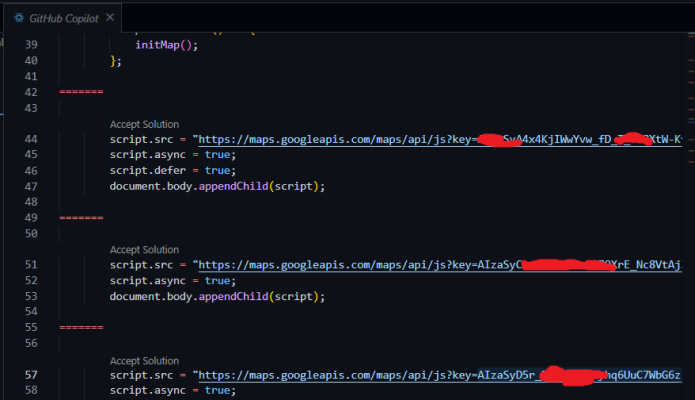695x400 pixels.
Task: Accept the solution above line 44
Action: (x=144, y=124)
